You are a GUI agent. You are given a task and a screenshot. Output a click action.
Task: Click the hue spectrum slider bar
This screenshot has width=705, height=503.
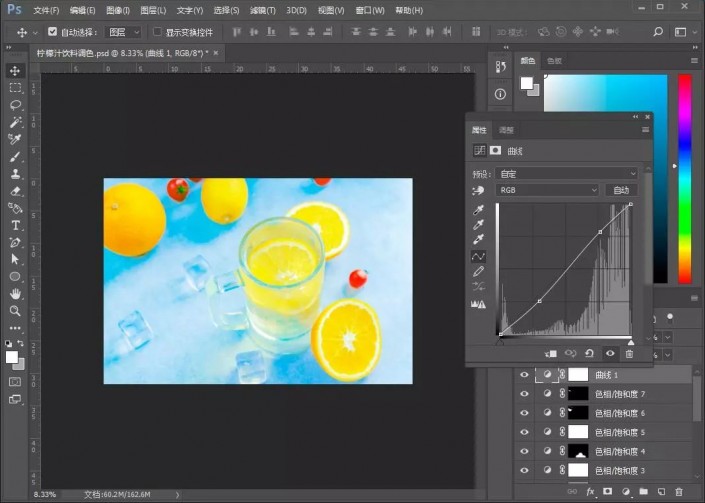[685, 179]
